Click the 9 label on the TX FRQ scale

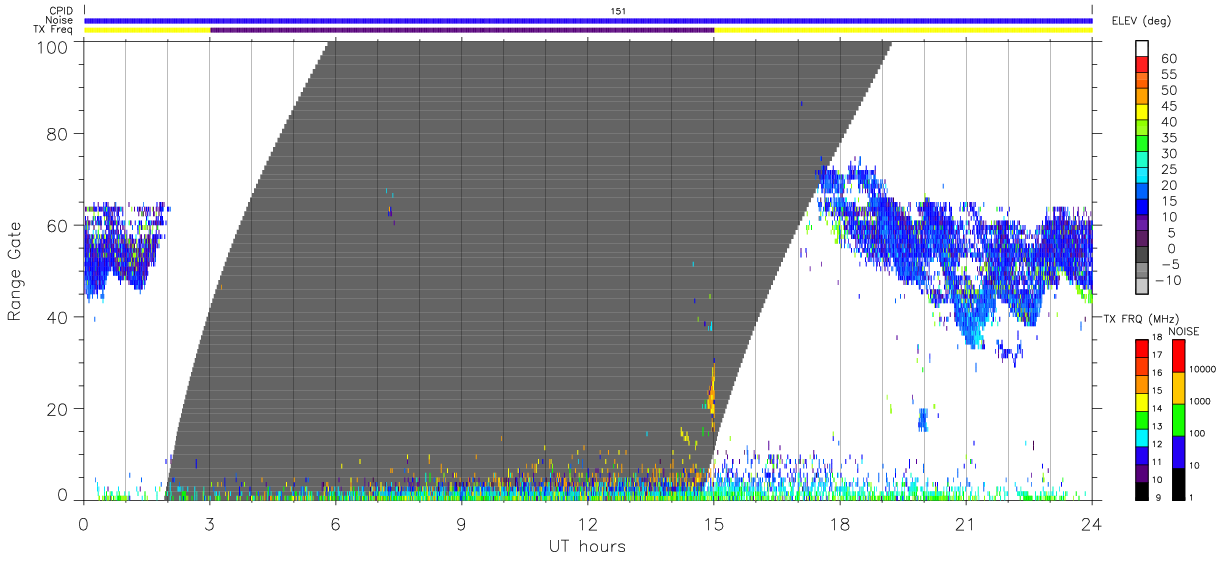pos(1157,499)
